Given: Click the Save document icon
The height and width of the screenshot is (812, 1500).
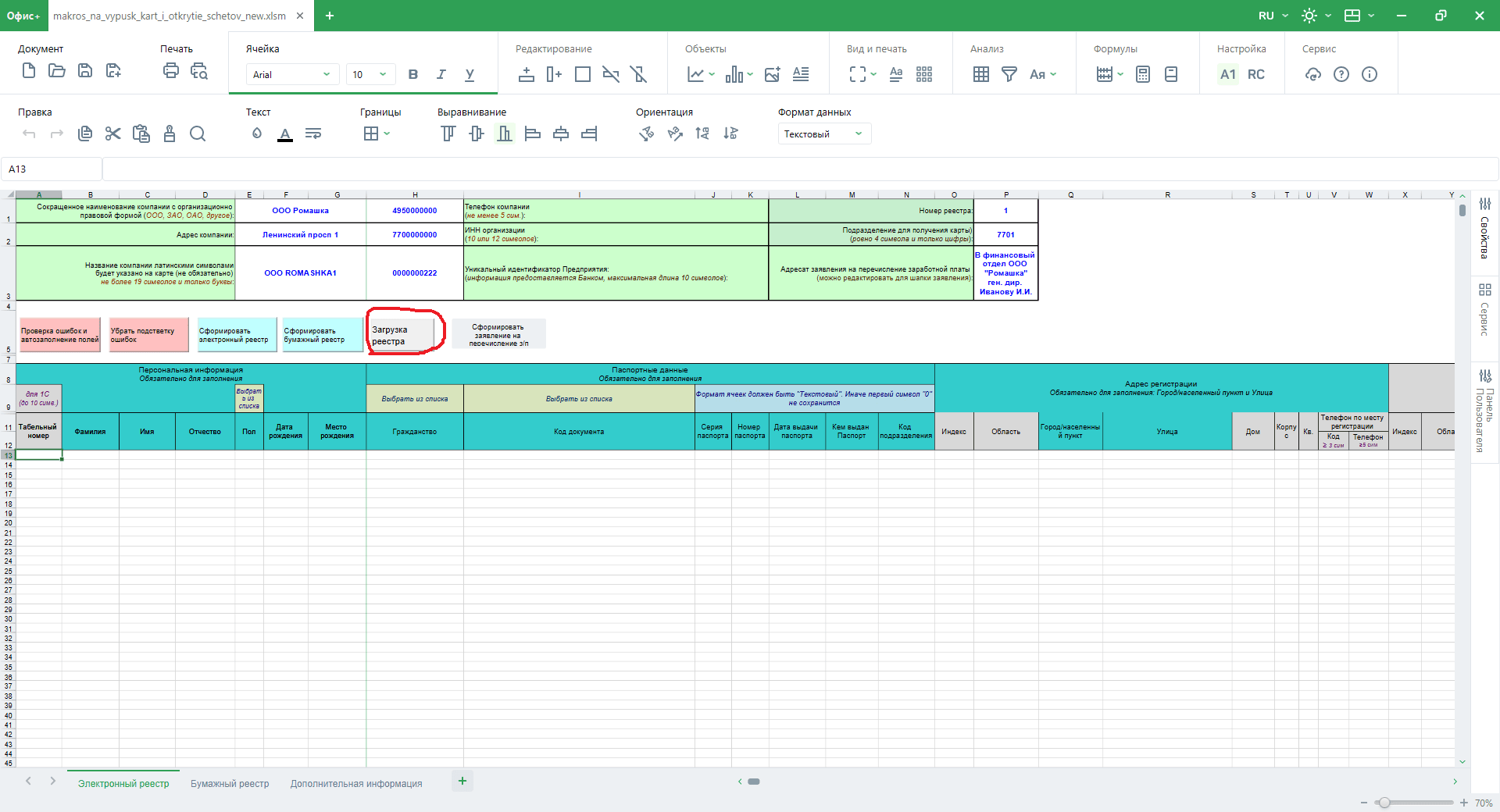Looking at the screenshot, I should [85, 71].
